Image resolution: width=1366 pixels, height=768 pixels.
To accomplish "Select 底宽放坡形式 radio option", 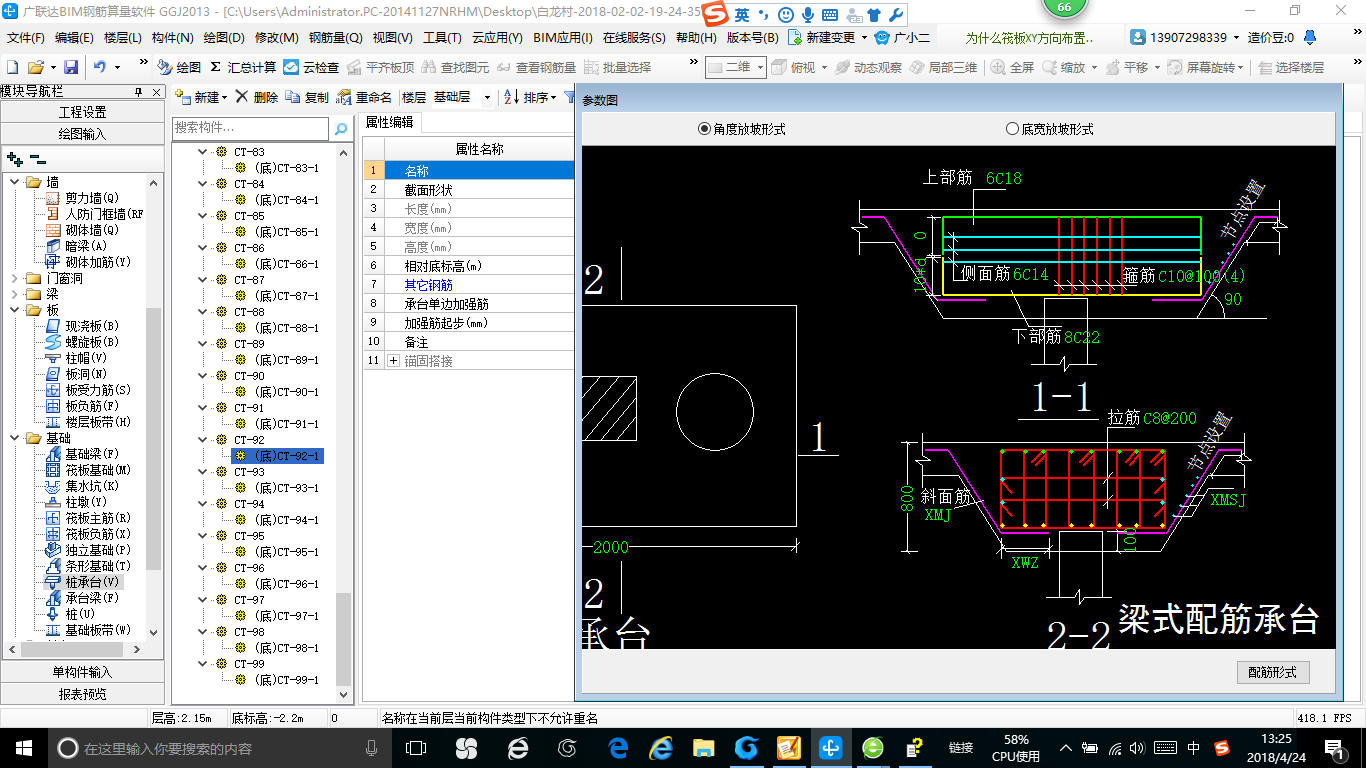I will pos(1049,129).
